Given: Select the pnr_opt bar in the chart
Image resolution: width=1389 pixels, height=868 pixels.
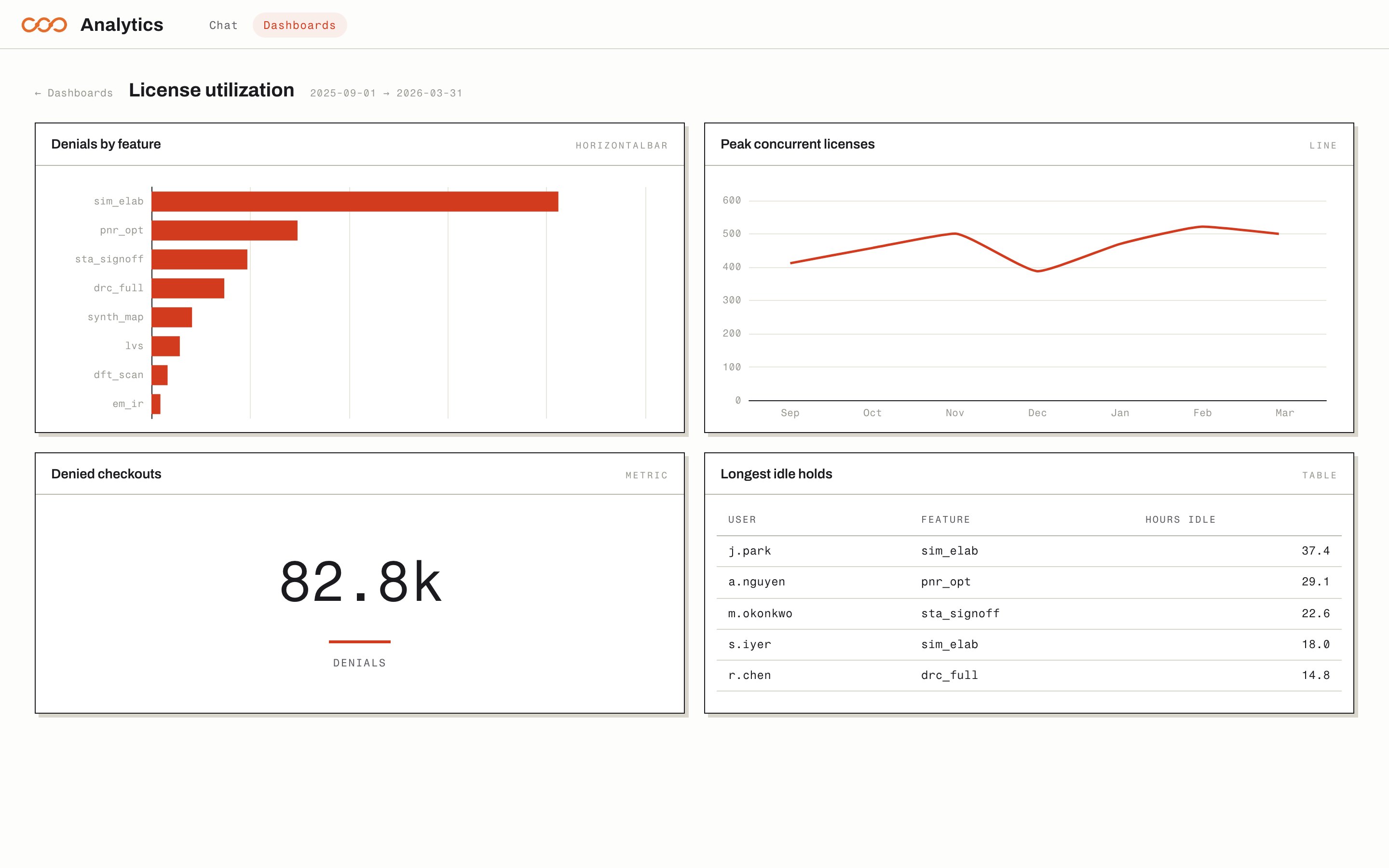Looking at the screenshot, I should coord(224,230).
